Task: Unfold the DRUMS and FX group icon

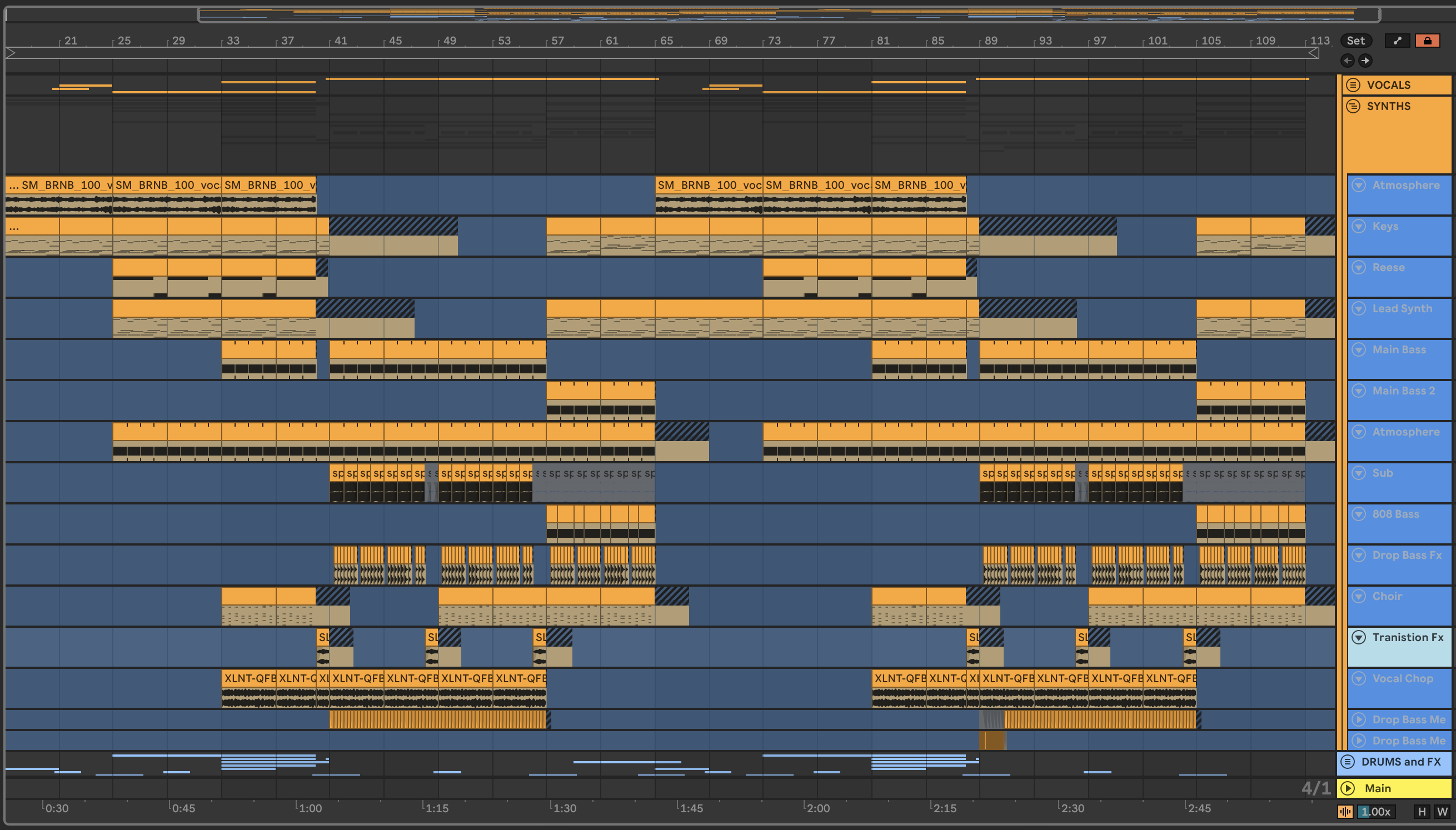Action: point(1348,762)
